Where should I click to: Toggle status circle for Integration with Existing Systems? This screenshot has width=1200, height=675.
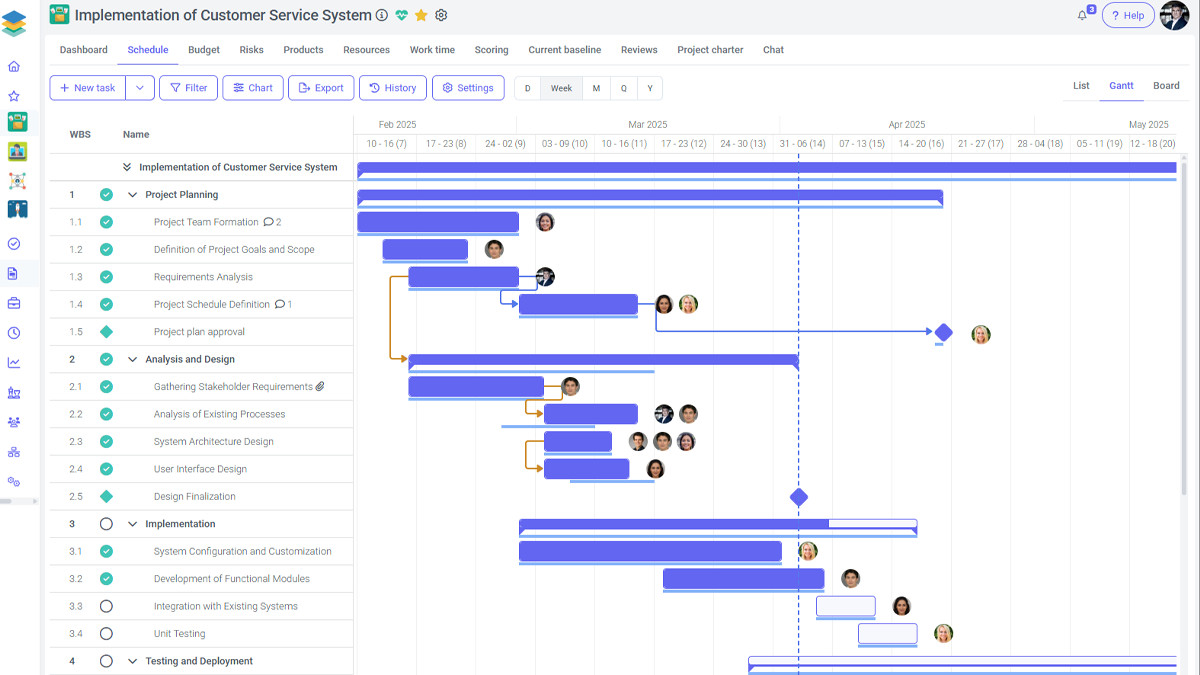tap(106, 606)
